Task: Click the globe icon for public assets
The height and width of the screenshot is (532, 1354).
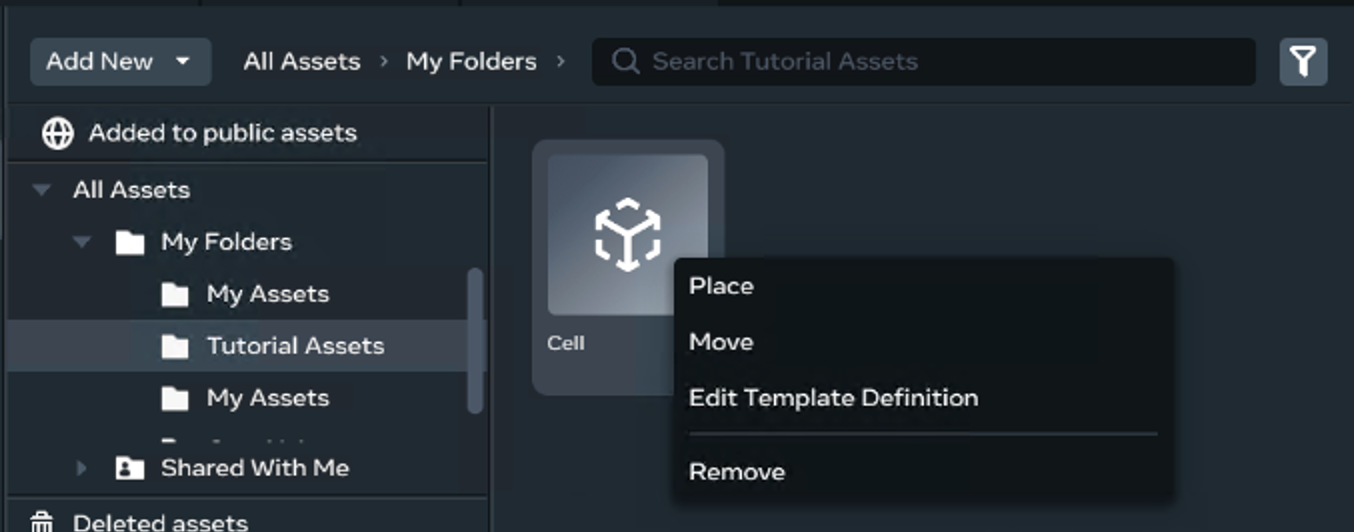Action: click(x=58, y=133)
